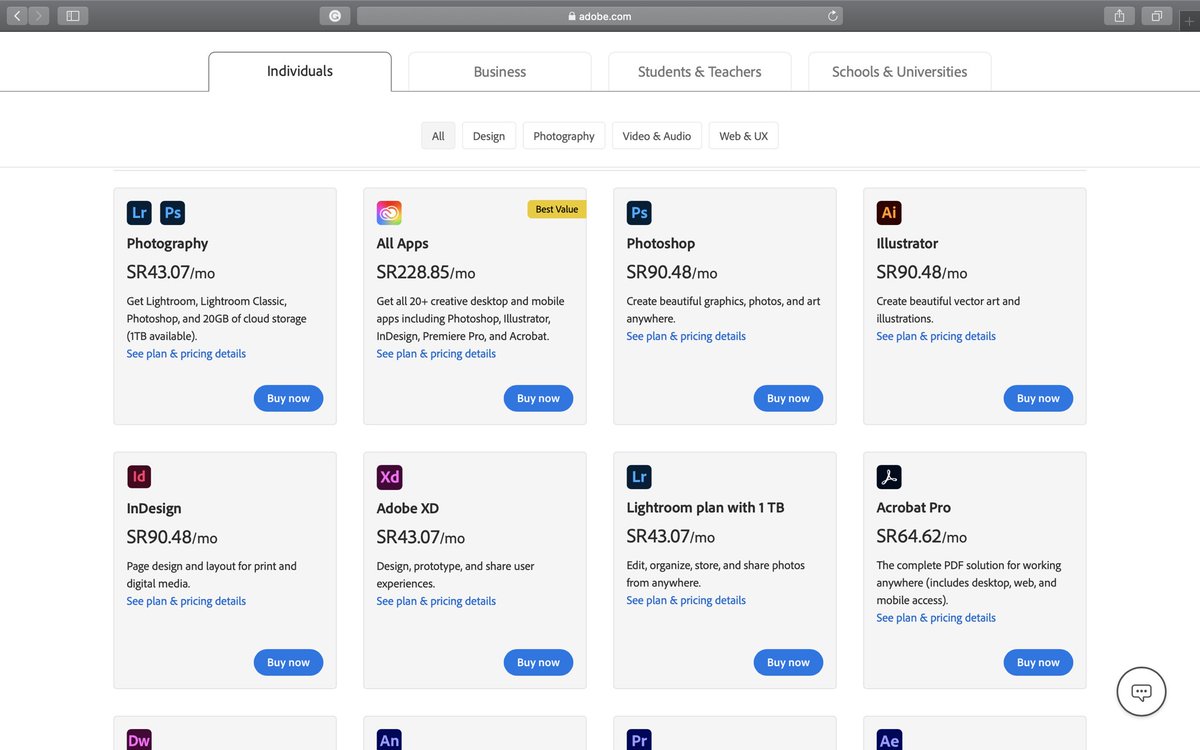Click the Ps icon in Photoshop card
1200x750 pixels.
point(639,212)
